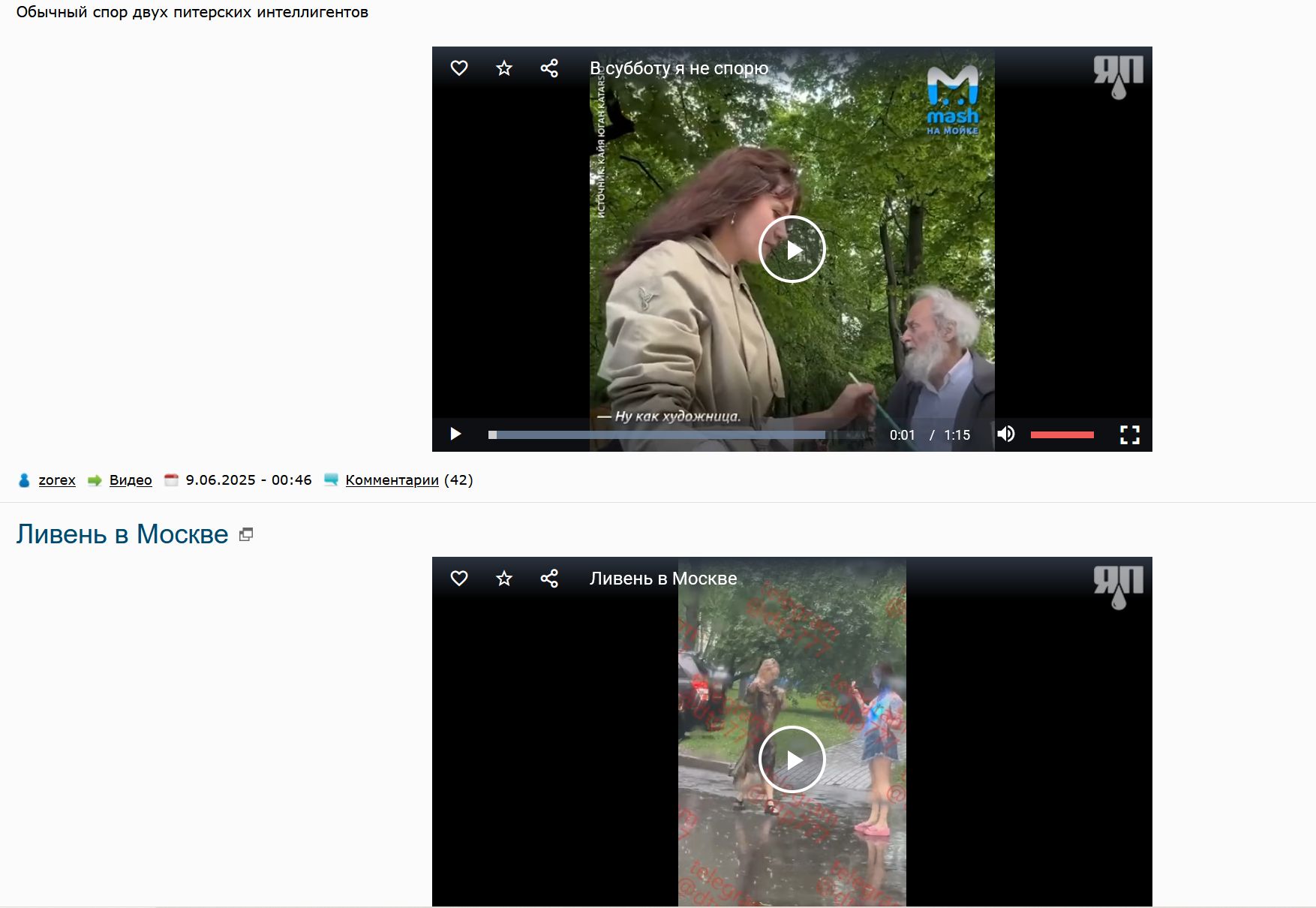
Task: Select the post date 9.06.2025 - 00:46
Action: [x=249, y=480]
